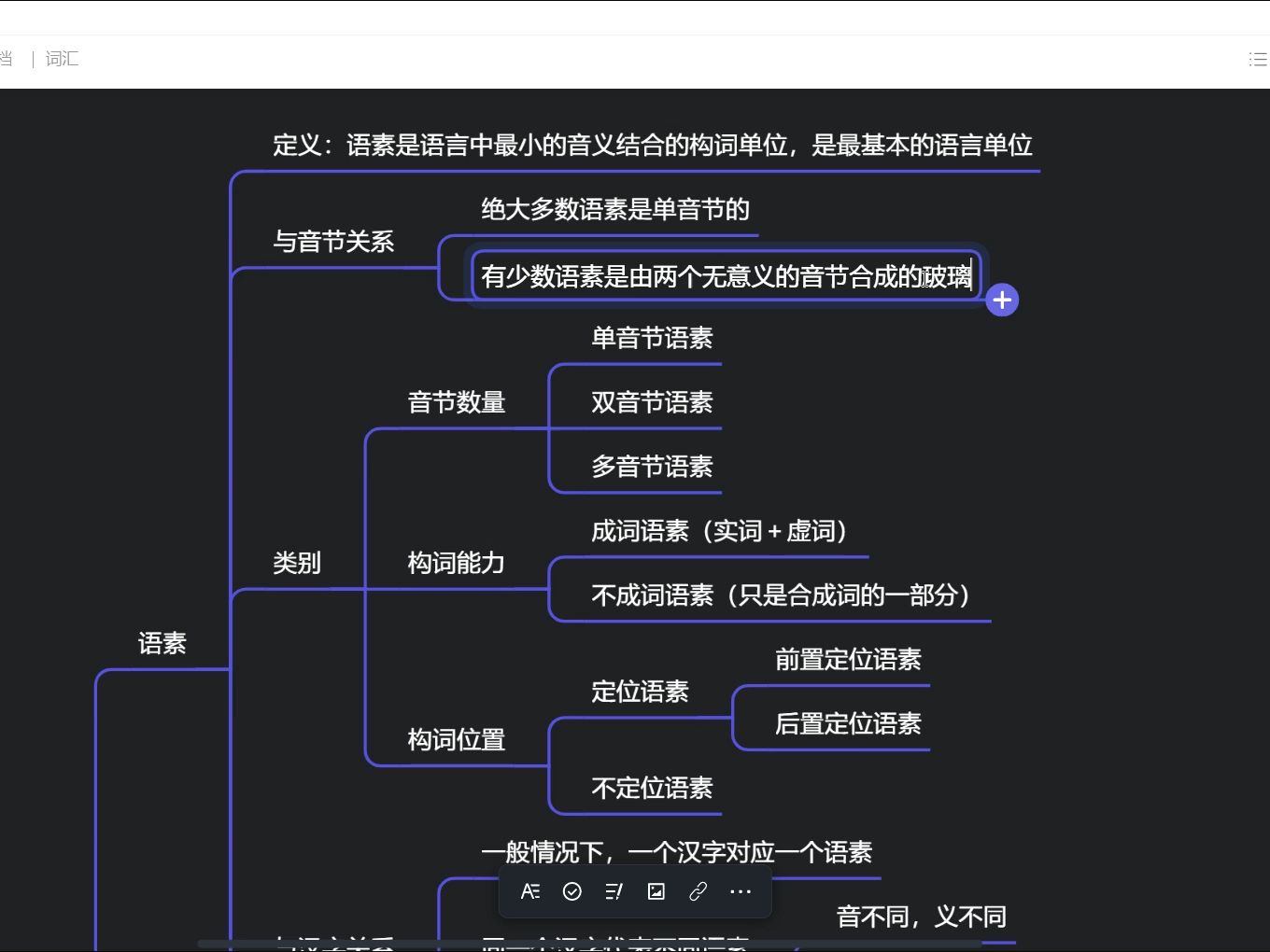Select the 定义 node about 语素
Image resolution: width=1270 pixels, height=952 pixels.
tap(653, 145)
